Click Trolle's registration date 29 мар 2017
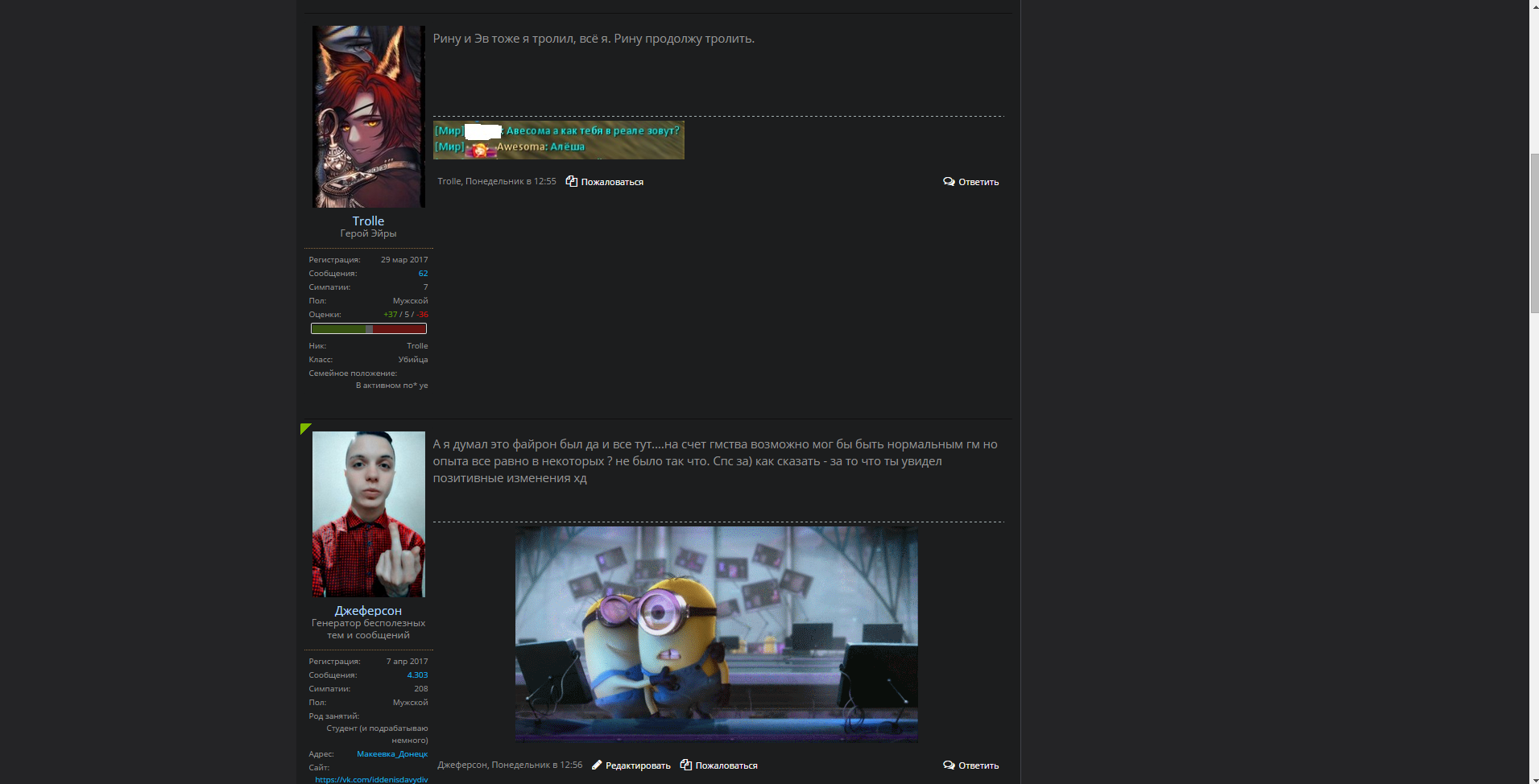This screenshot has width=1539, height=784. point(404,260)
